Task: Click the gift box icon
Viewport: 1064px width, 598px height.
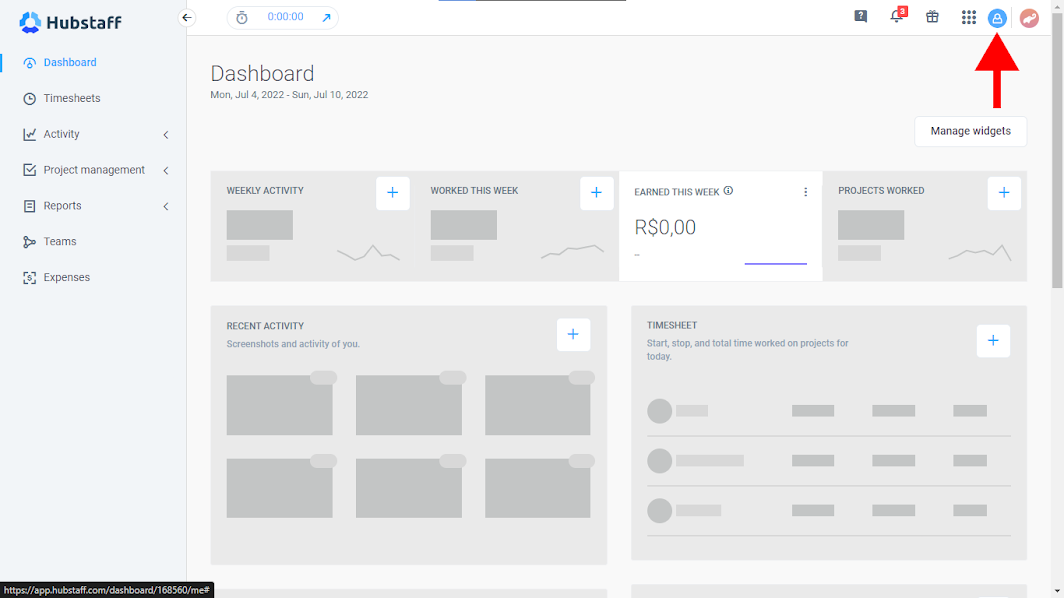Action: coord(932,17)
